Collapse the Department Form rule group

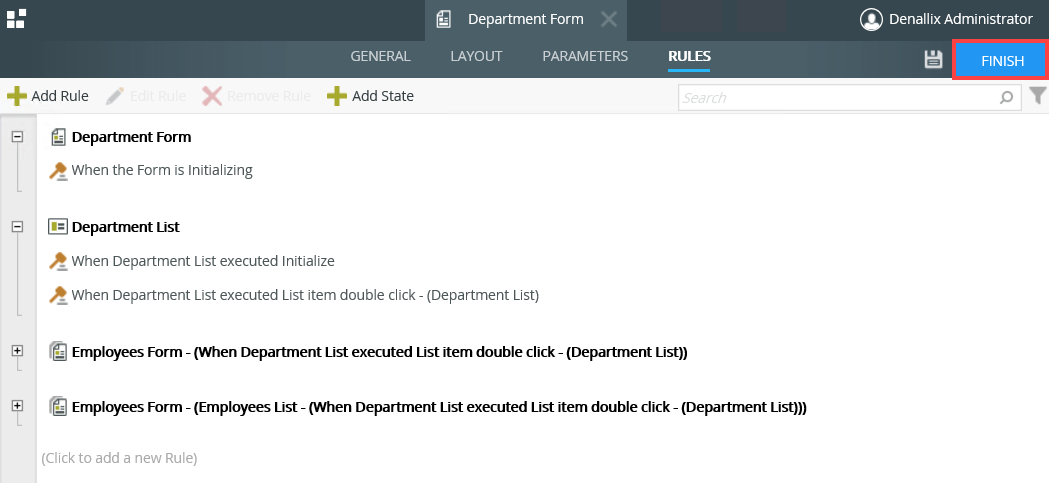(17, 137)
